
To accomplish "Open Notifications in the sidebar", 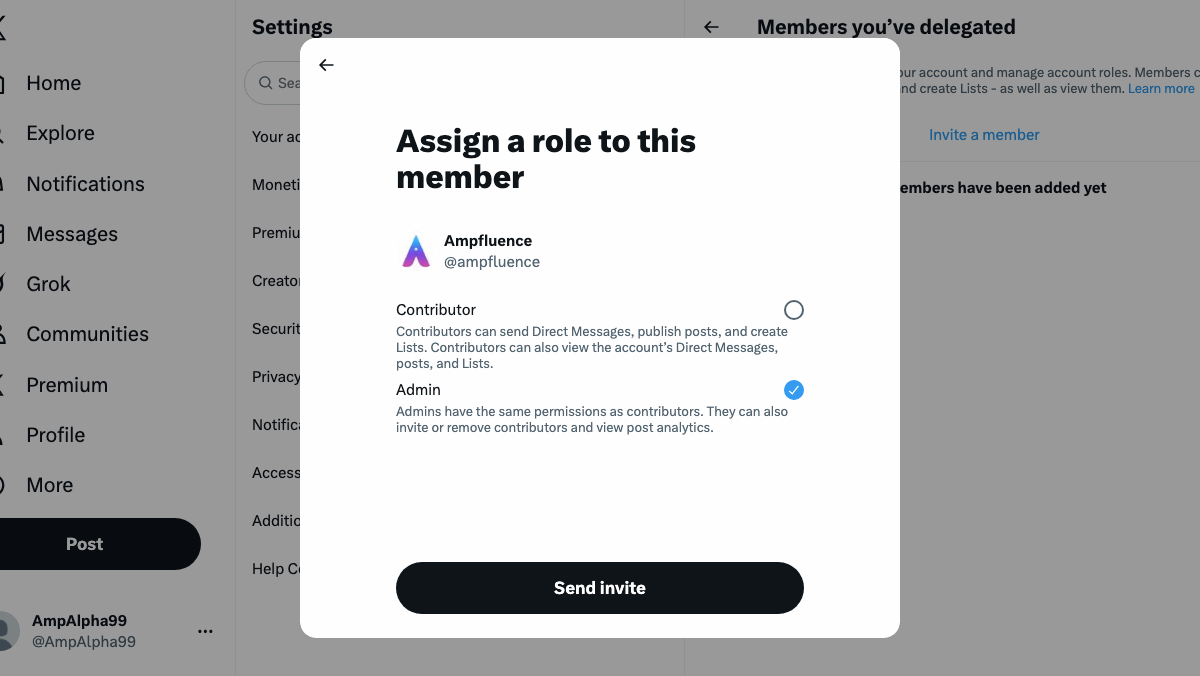I will point(85,184).
